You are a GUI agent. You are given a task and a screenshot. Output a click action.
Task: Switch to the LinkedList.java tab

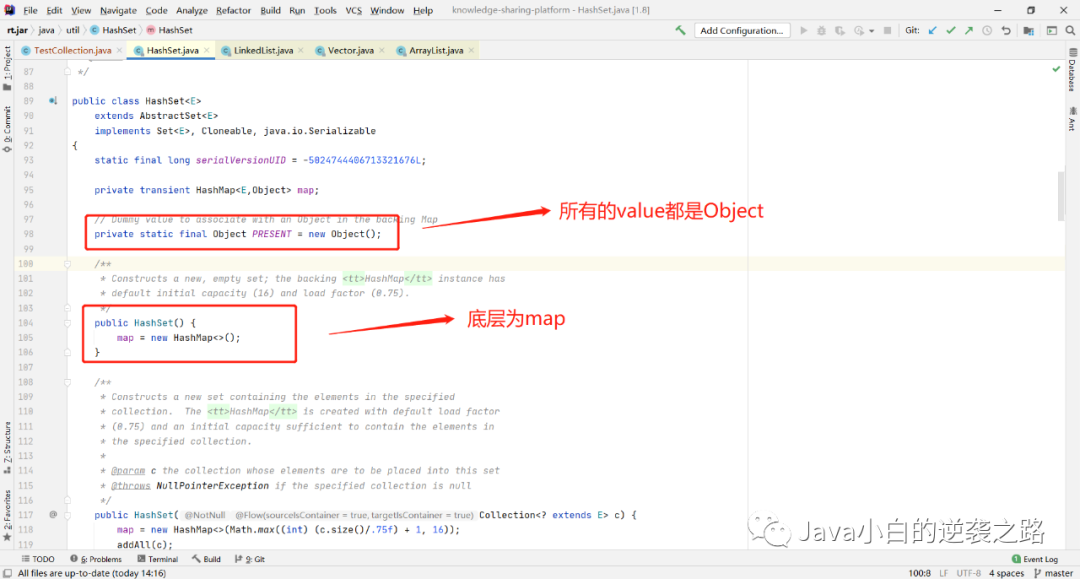263,50
